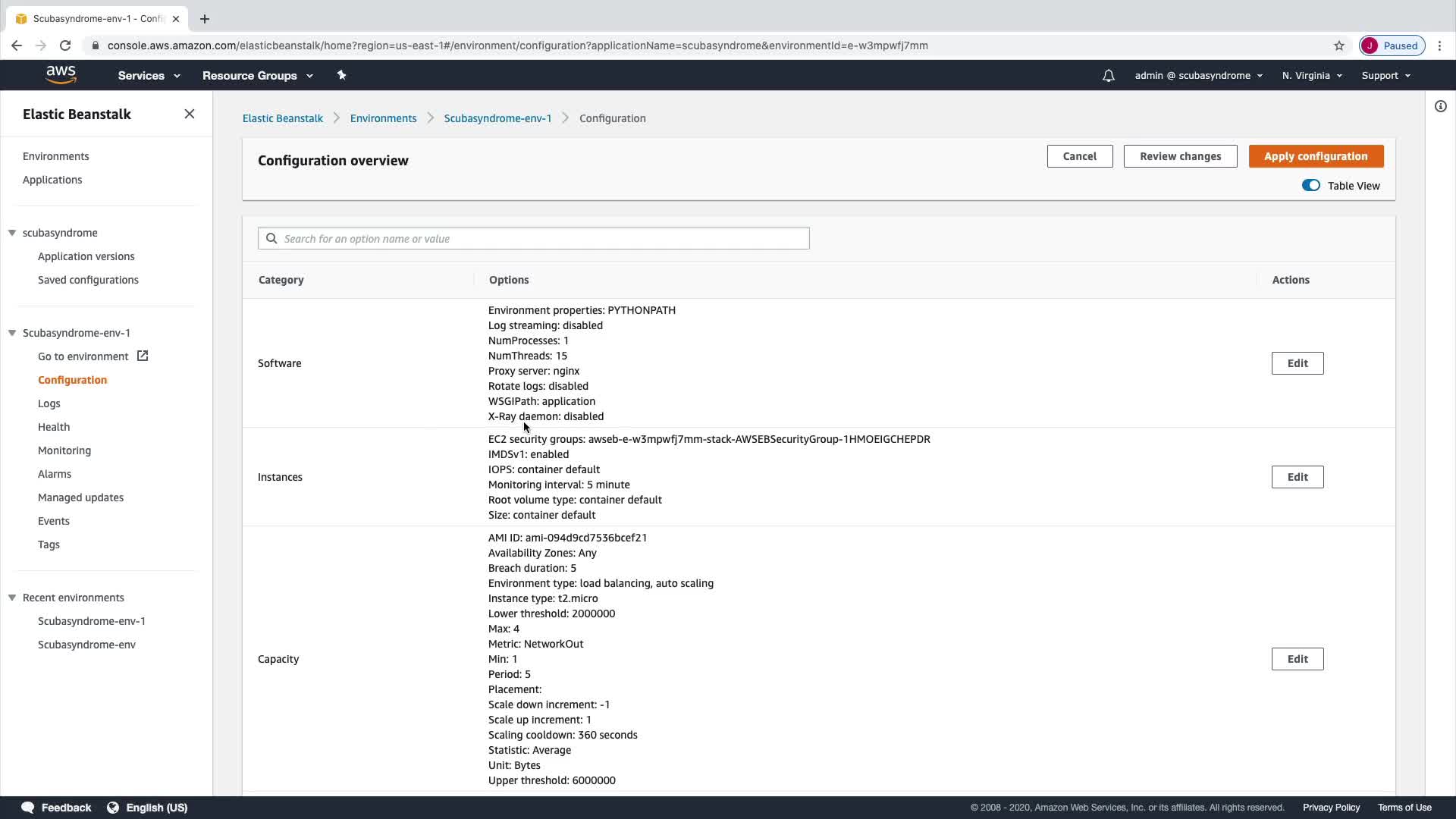The height and width of the screenshot is (819, 1456).
Task: Open the Monitoring sidebar item
Action: [64, 450]
